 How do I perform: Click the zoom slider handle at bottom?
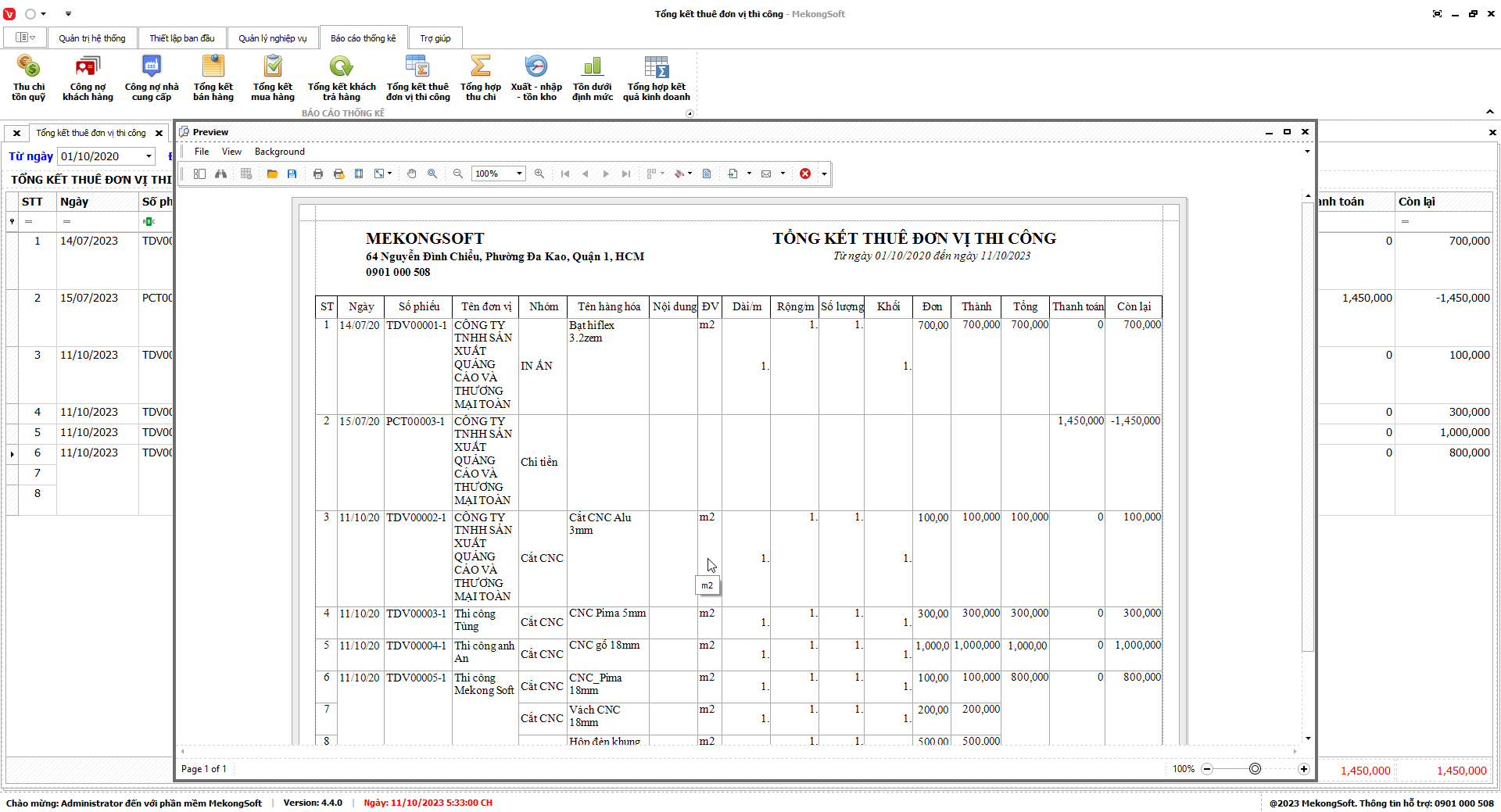[x=1255, y=769]
